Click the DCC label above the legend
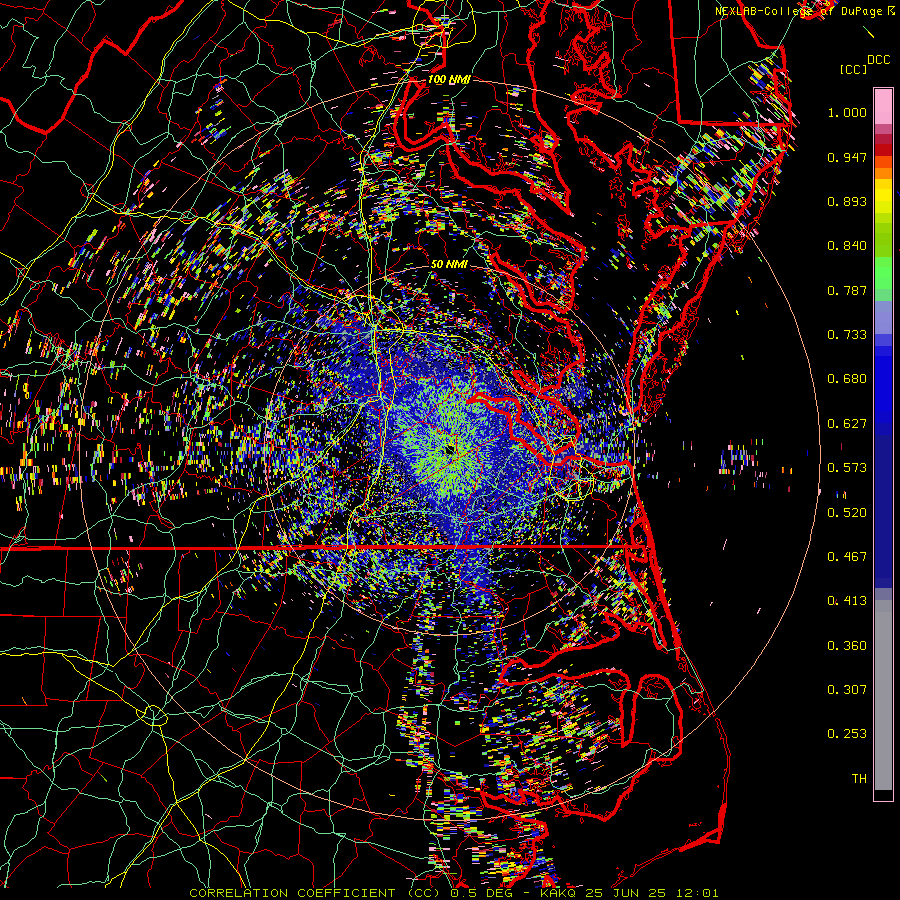Screen dimensions: 900x900 pyautogui.click(x=878, y=60)
